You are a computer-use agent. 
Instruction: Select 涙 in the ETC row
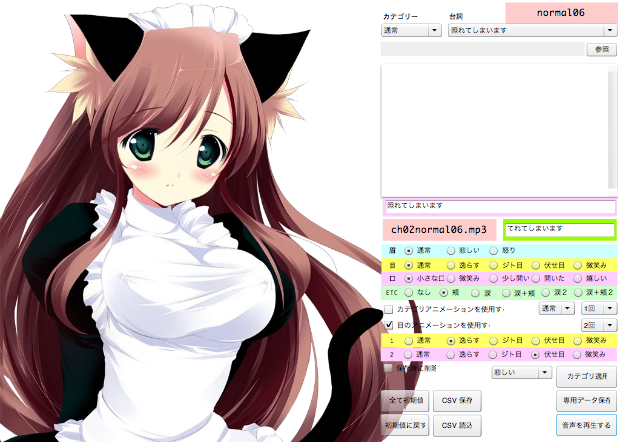pos(476,293)
